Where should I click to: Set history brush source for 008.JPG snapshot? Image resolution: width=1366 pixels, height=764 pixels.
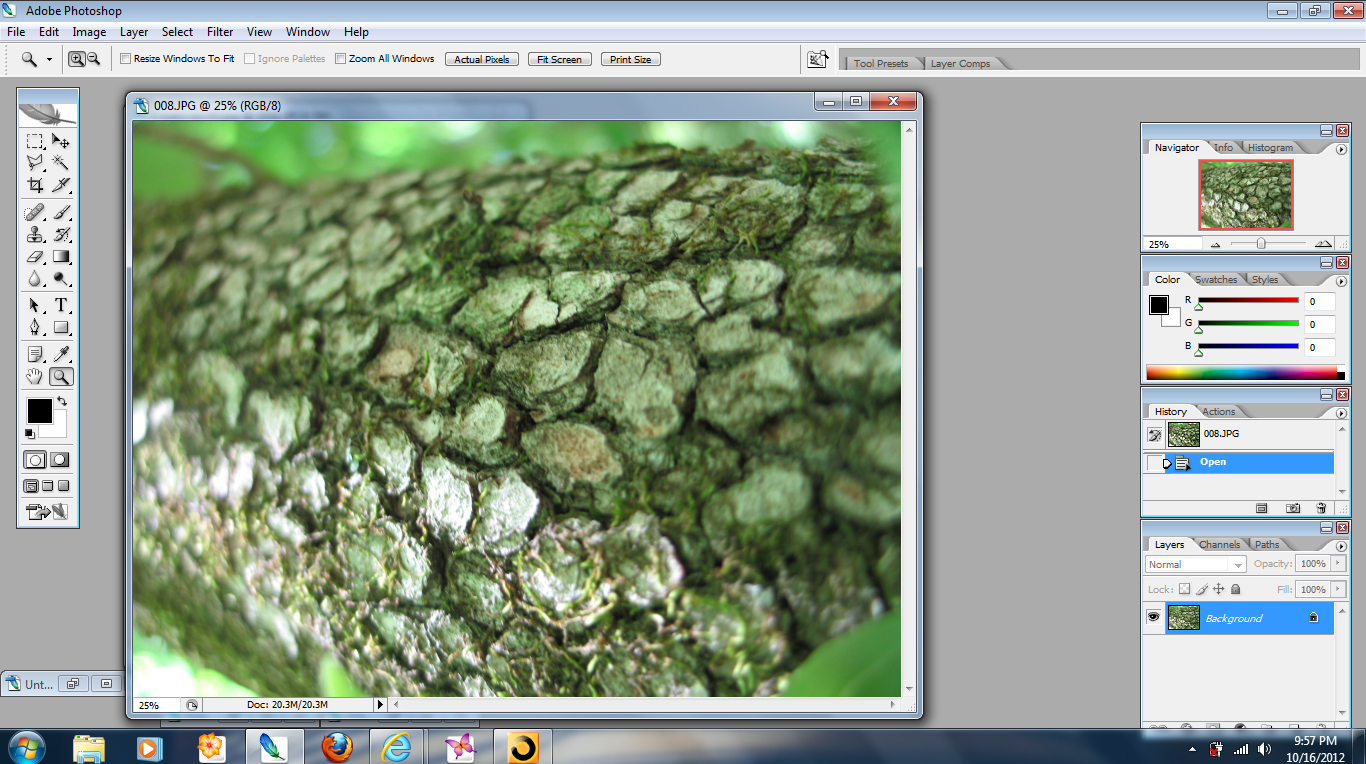(x=1154, y=434)
